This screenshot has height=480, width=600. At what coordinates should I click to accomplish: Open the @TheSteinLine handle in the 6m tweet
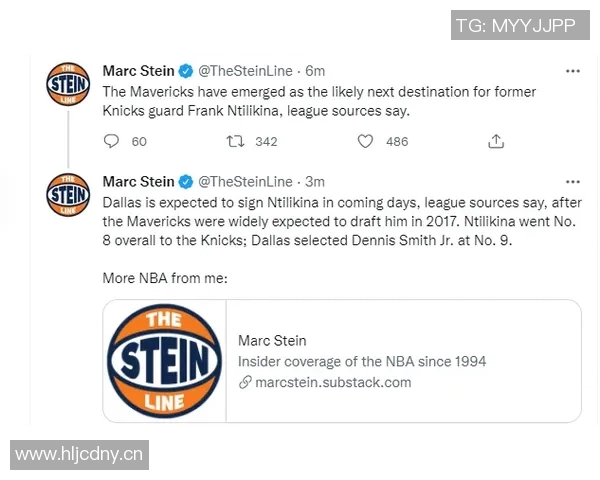245,71
